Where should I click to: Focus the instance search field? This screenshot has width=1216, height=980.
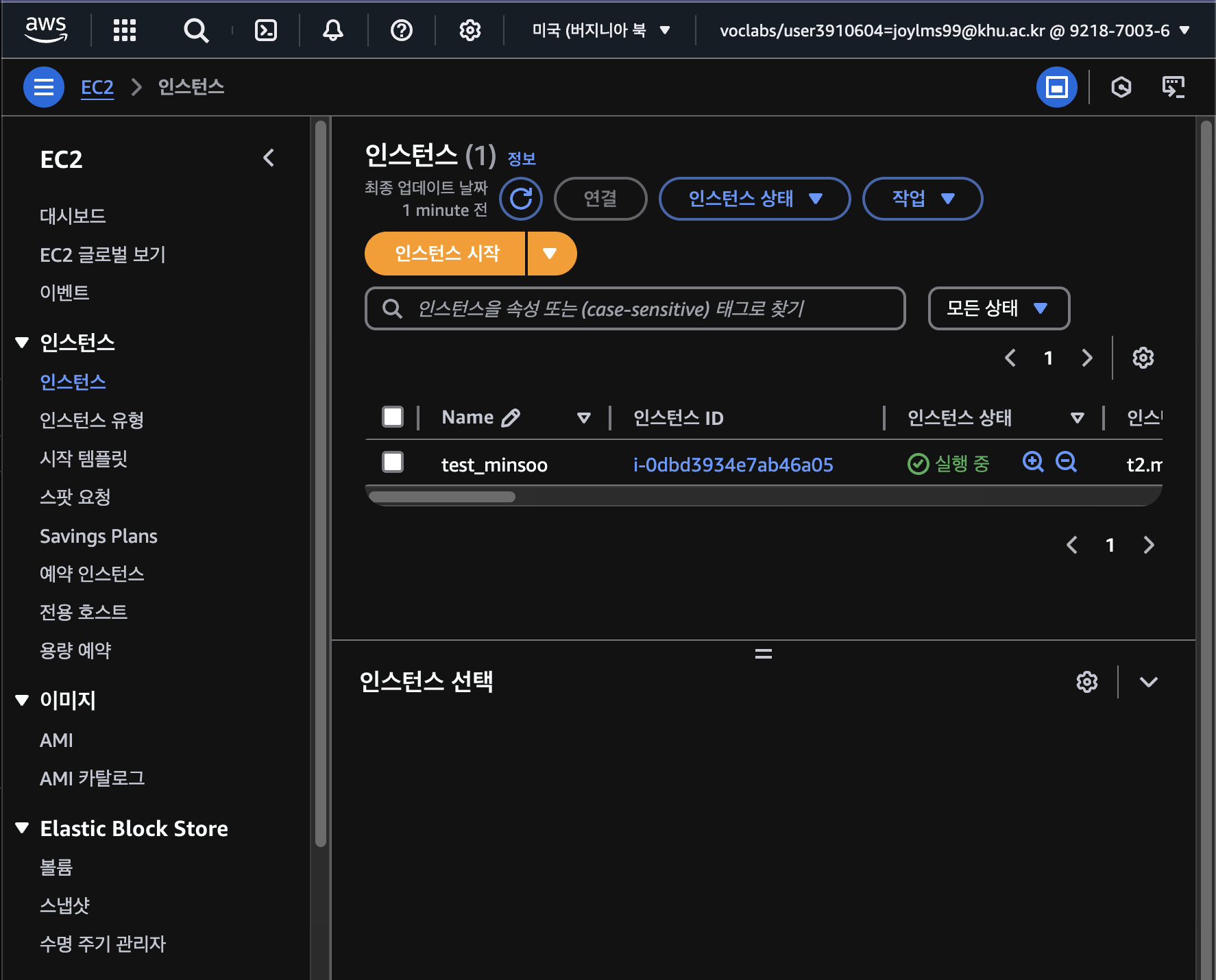click(x=635, y=308)
